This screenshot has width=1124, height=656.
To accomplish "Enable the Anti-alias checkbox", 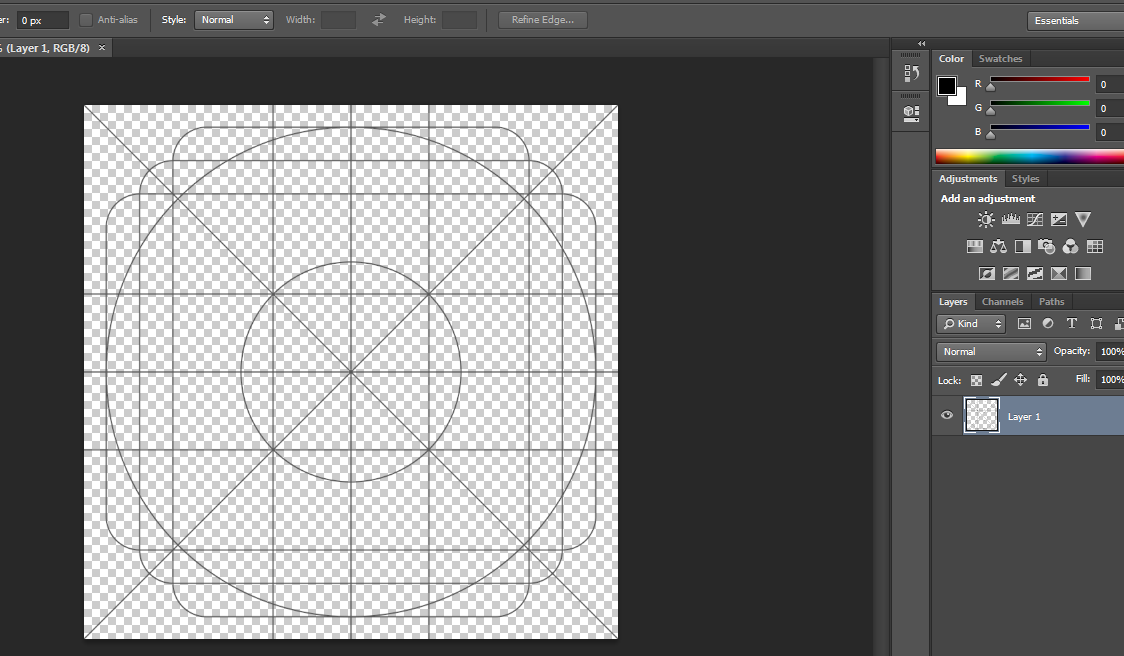I will 86,20.
